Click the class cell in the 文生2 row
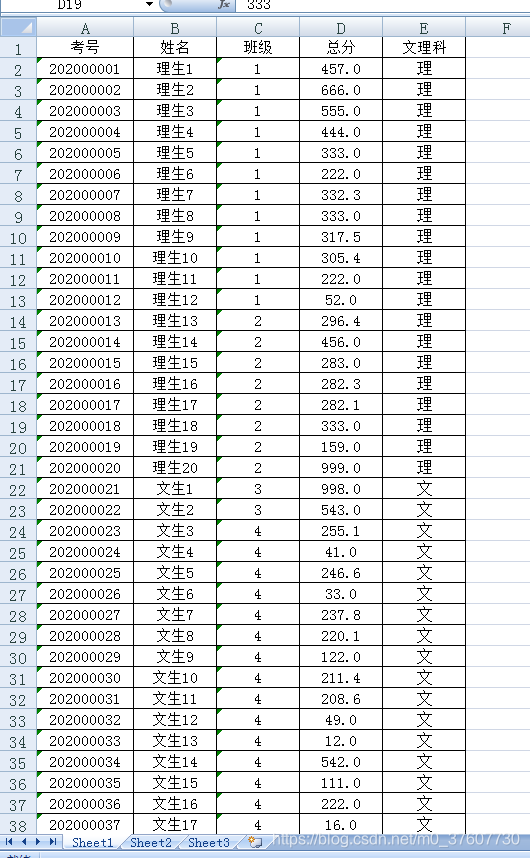 pos(258,510)
